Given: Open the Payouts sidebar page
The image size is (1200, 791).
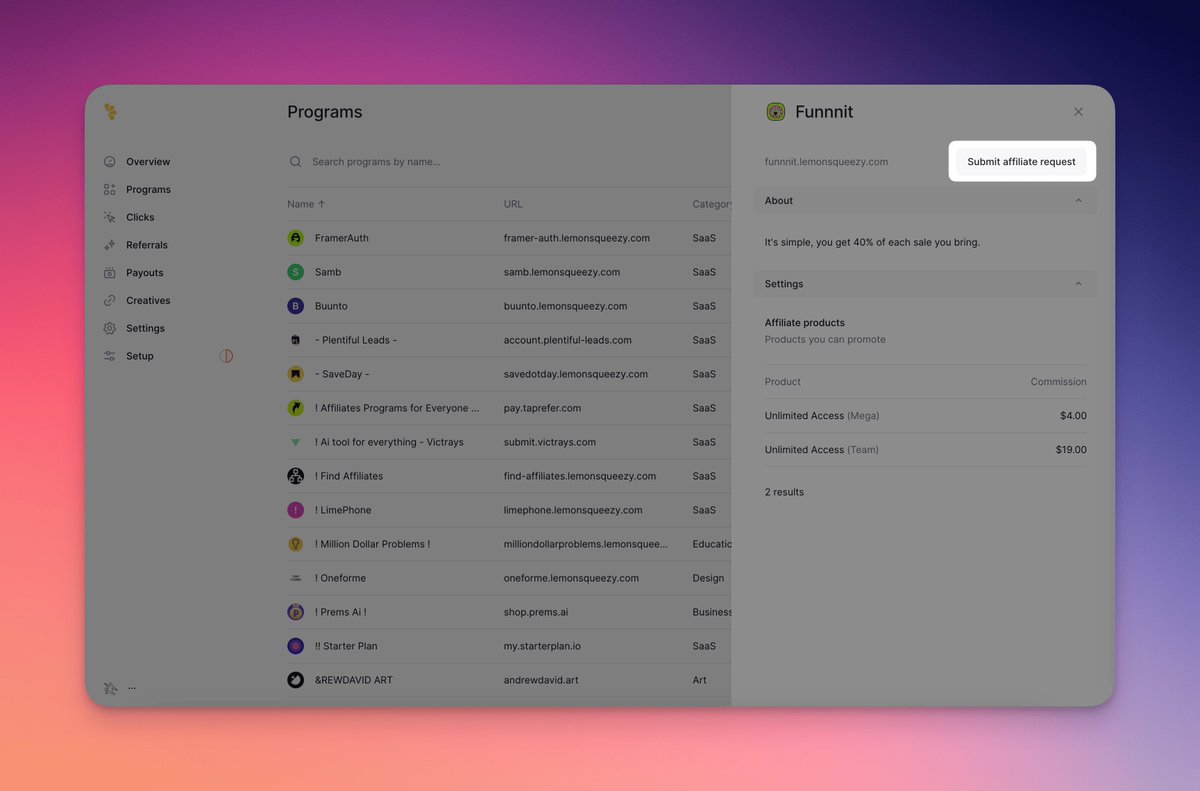Looking at the screenshot, I should (x=145, y=273).
